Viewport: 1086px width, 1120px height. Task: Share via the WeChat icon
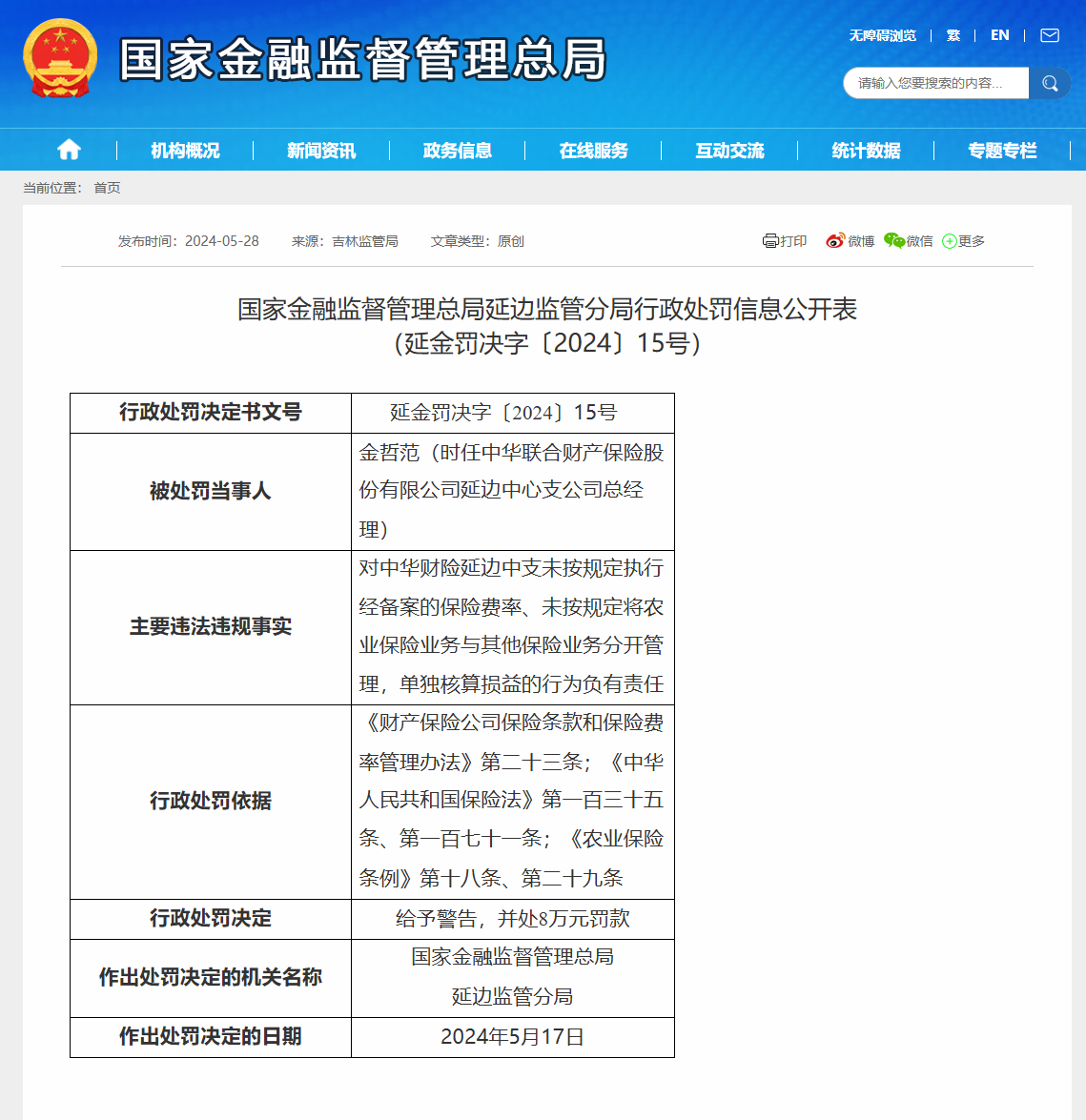(x=893, y=241)
